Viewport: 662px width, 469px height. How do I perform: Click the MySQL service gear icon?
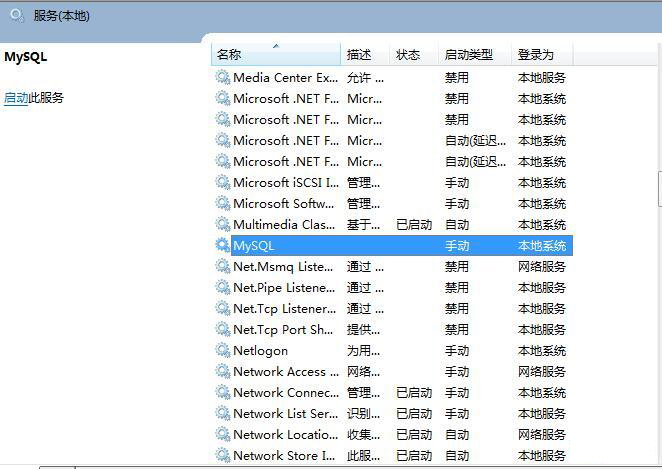point(222,245)
